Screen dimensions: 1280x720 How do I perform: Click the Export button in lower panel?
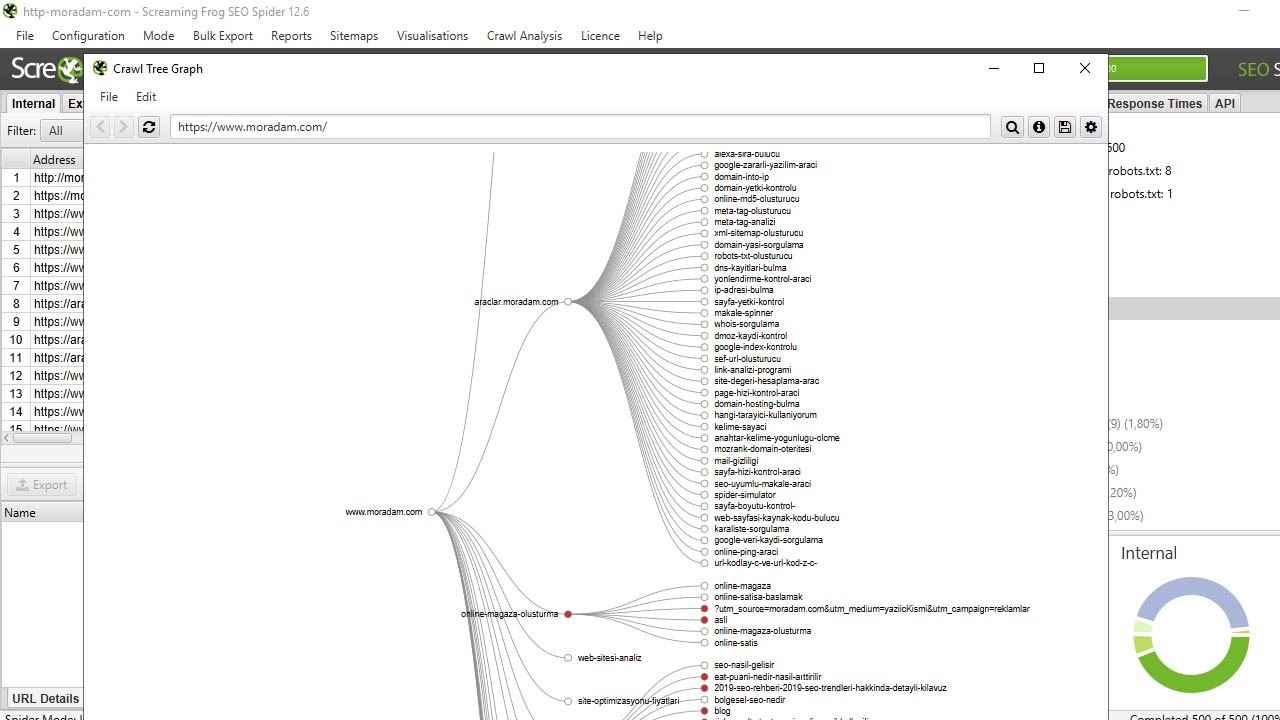pyautogui.click(x=42, y=485)
